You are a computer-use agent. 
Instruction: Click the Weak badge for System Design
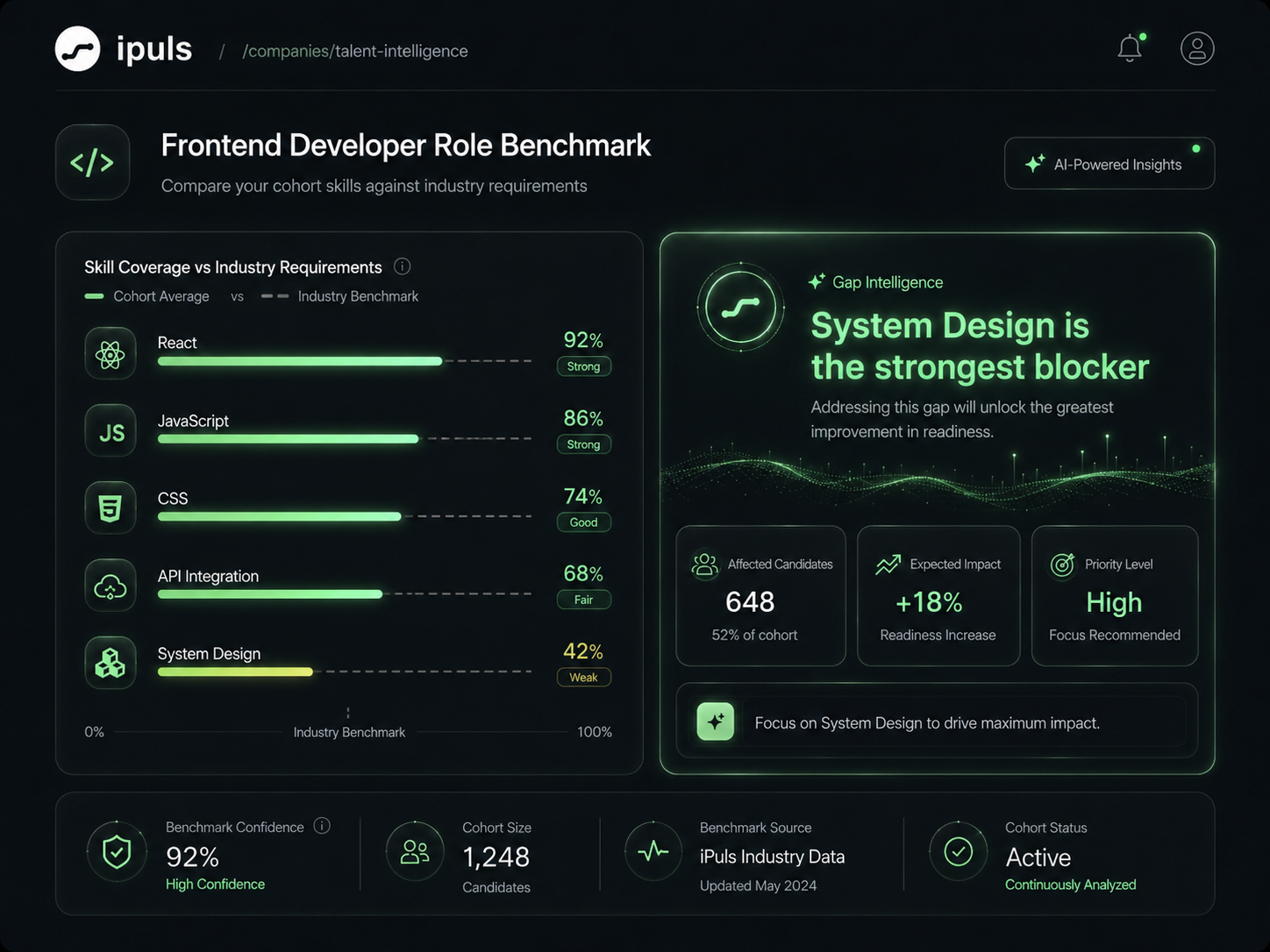pyautogui.click(x=584, y=678)
